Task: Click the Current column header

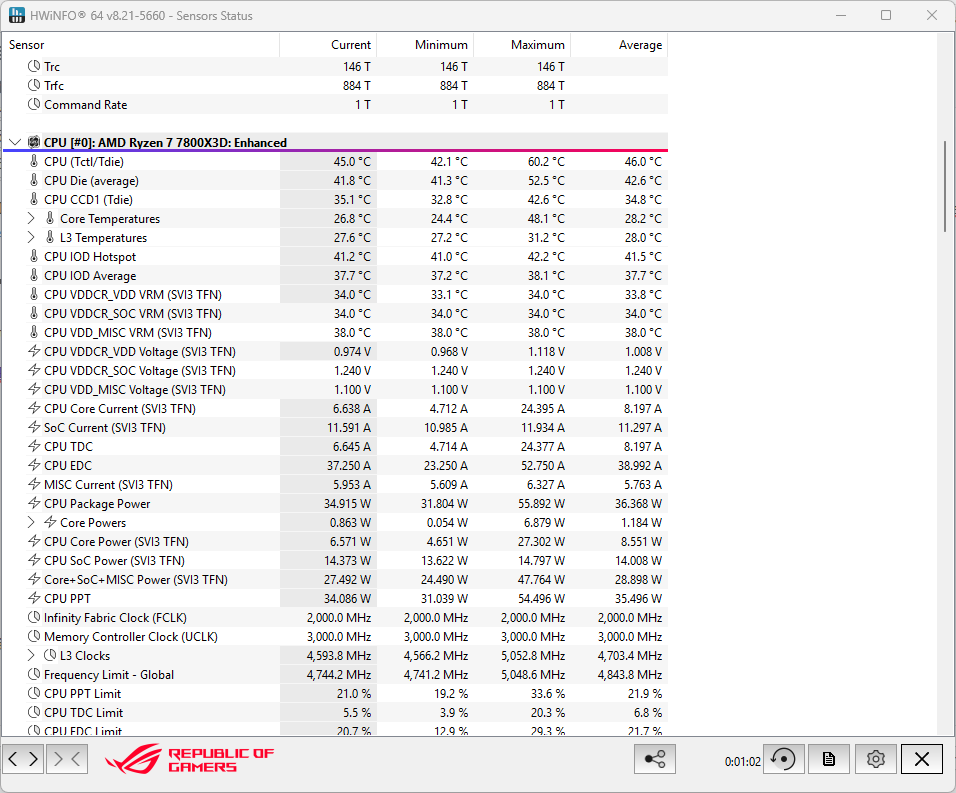Action: pyautogui.click(x=328, y=44)
